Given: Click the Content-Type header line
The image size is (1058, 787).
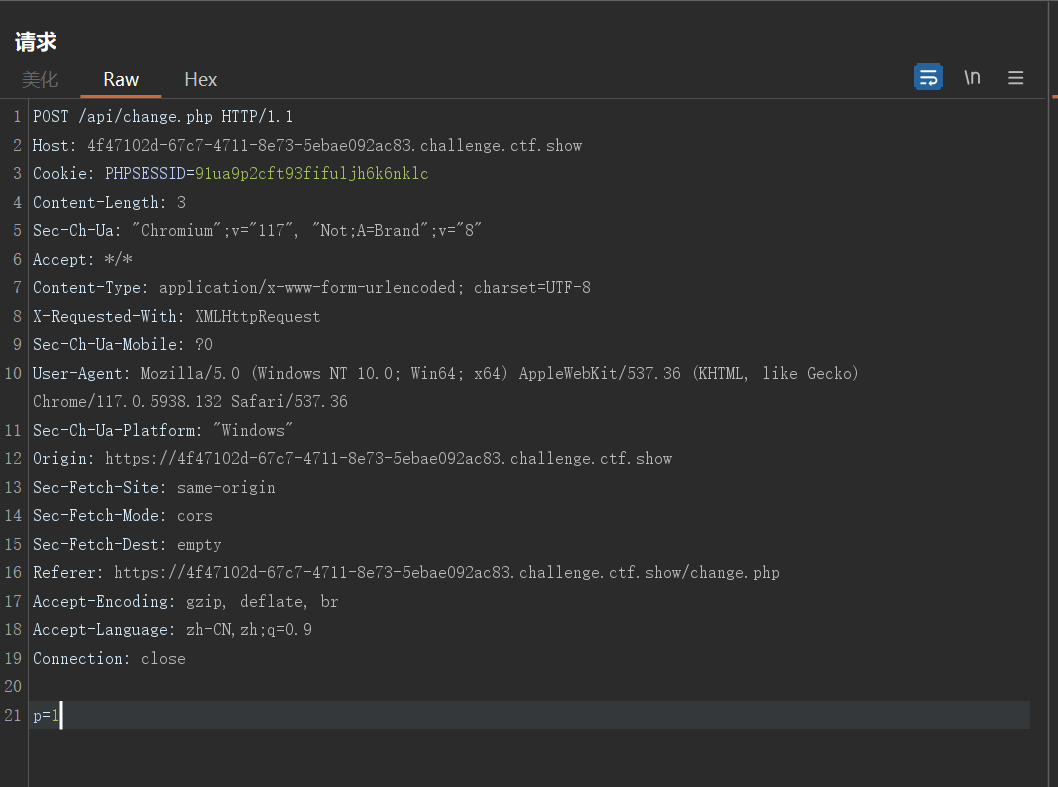Looking at the screenshot, I should coord(311,288).
